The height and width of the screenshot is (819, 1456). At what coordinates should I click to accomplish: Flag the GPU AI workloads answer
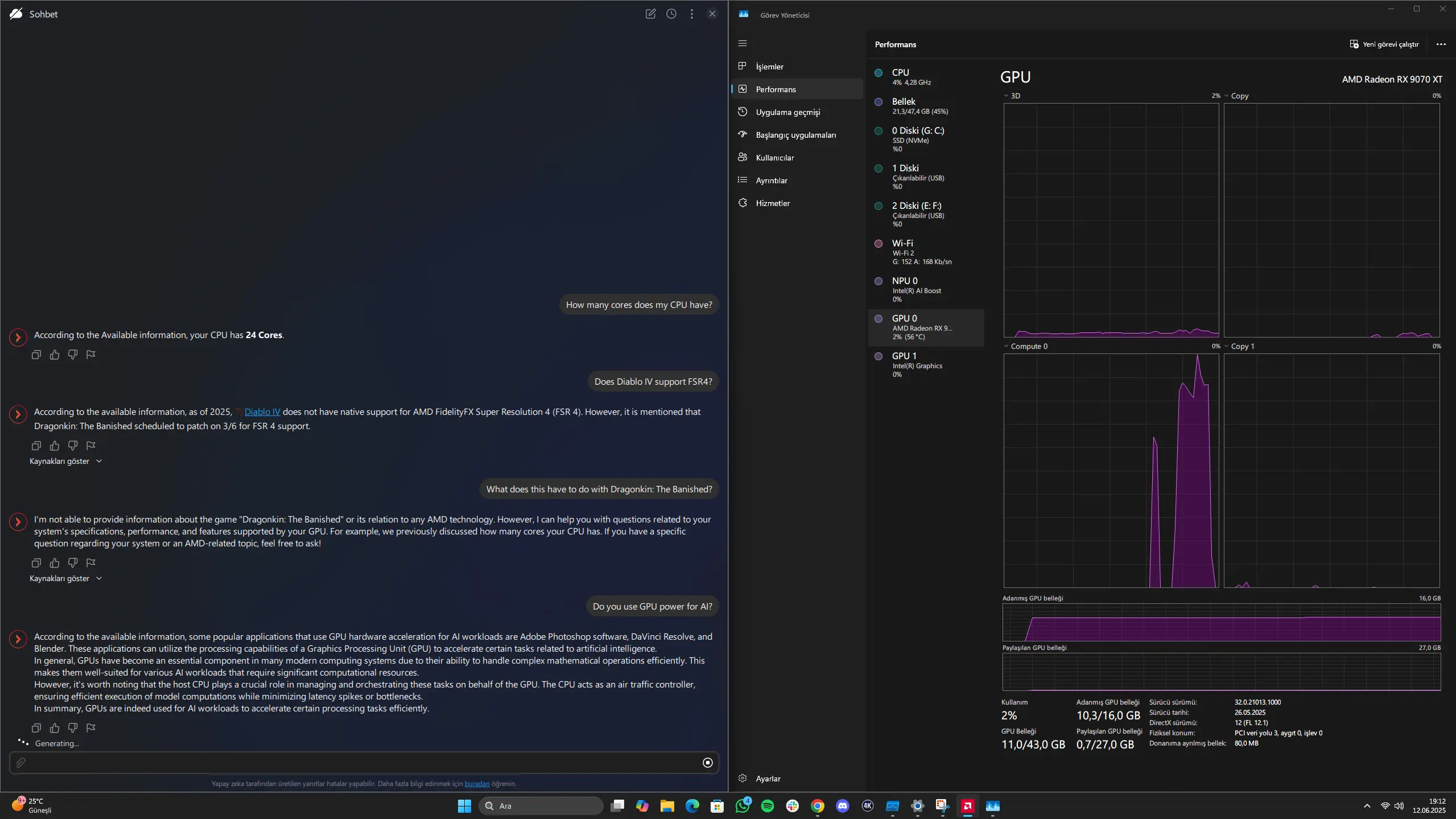click(x=91, y=728)
